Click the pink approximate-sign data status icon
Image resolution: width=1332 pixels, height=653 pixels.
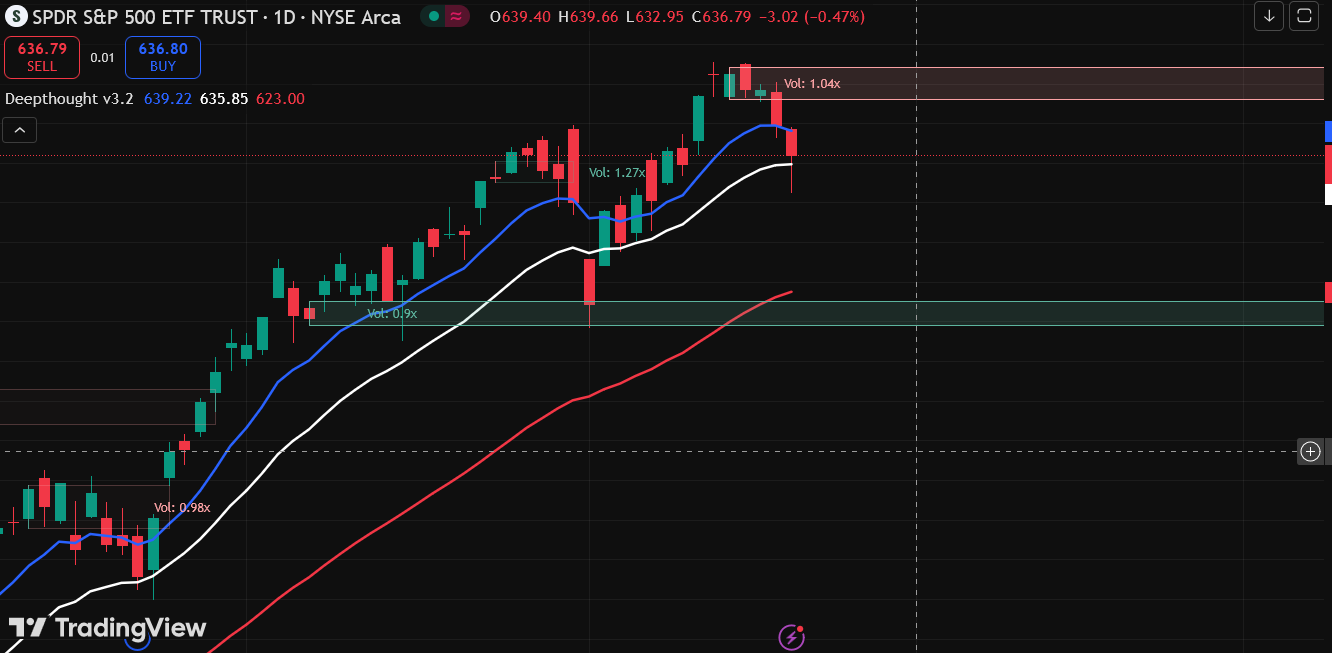[457, 17]
